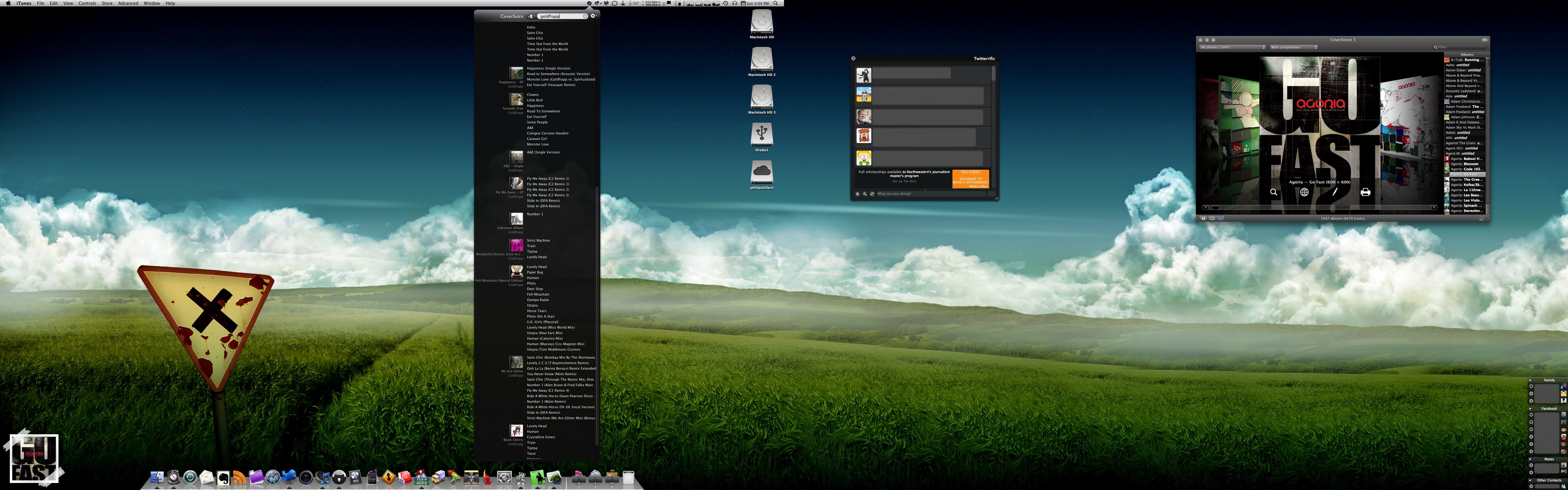Switch CoverScout to list view button

[x=1220, y=219]
